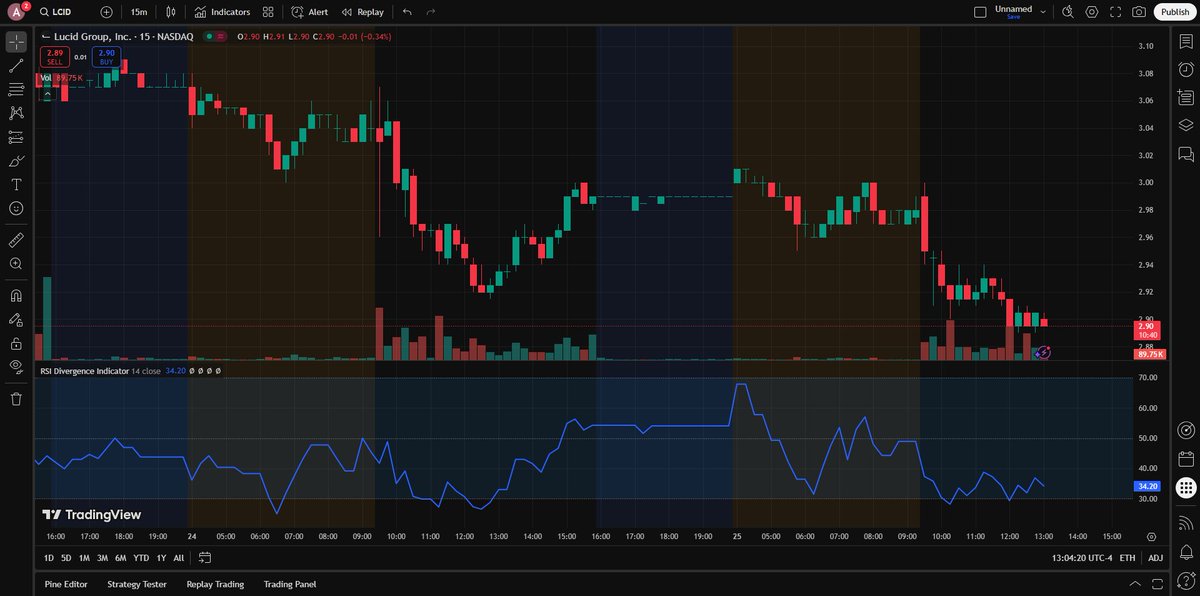The height and width of the screenshot is (596, 1200).
Task: Open the layout setup square icon
Action: pyautogui.click(x=979, y=12)
